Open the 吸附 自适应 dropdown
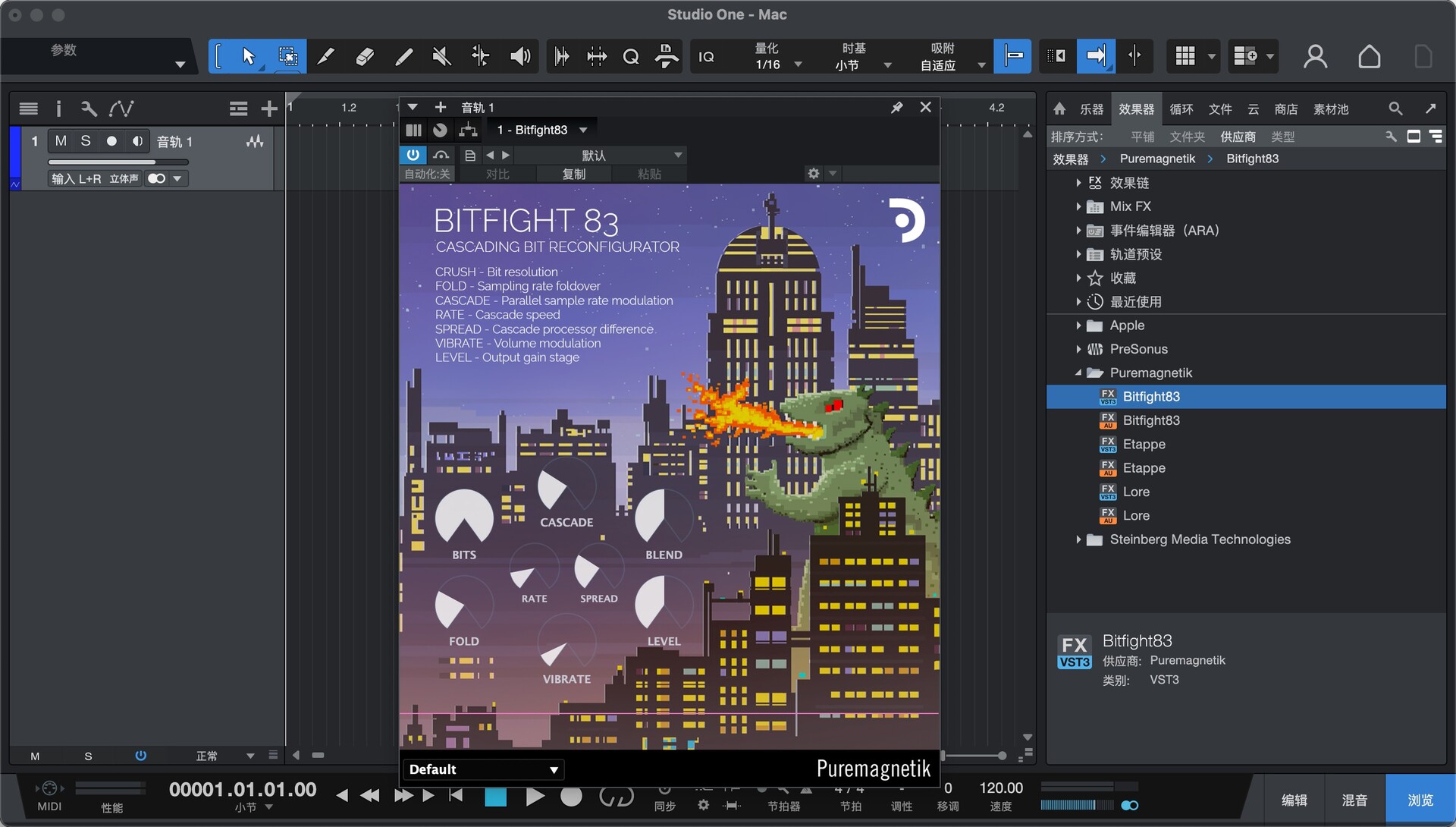 coord(951,57)
